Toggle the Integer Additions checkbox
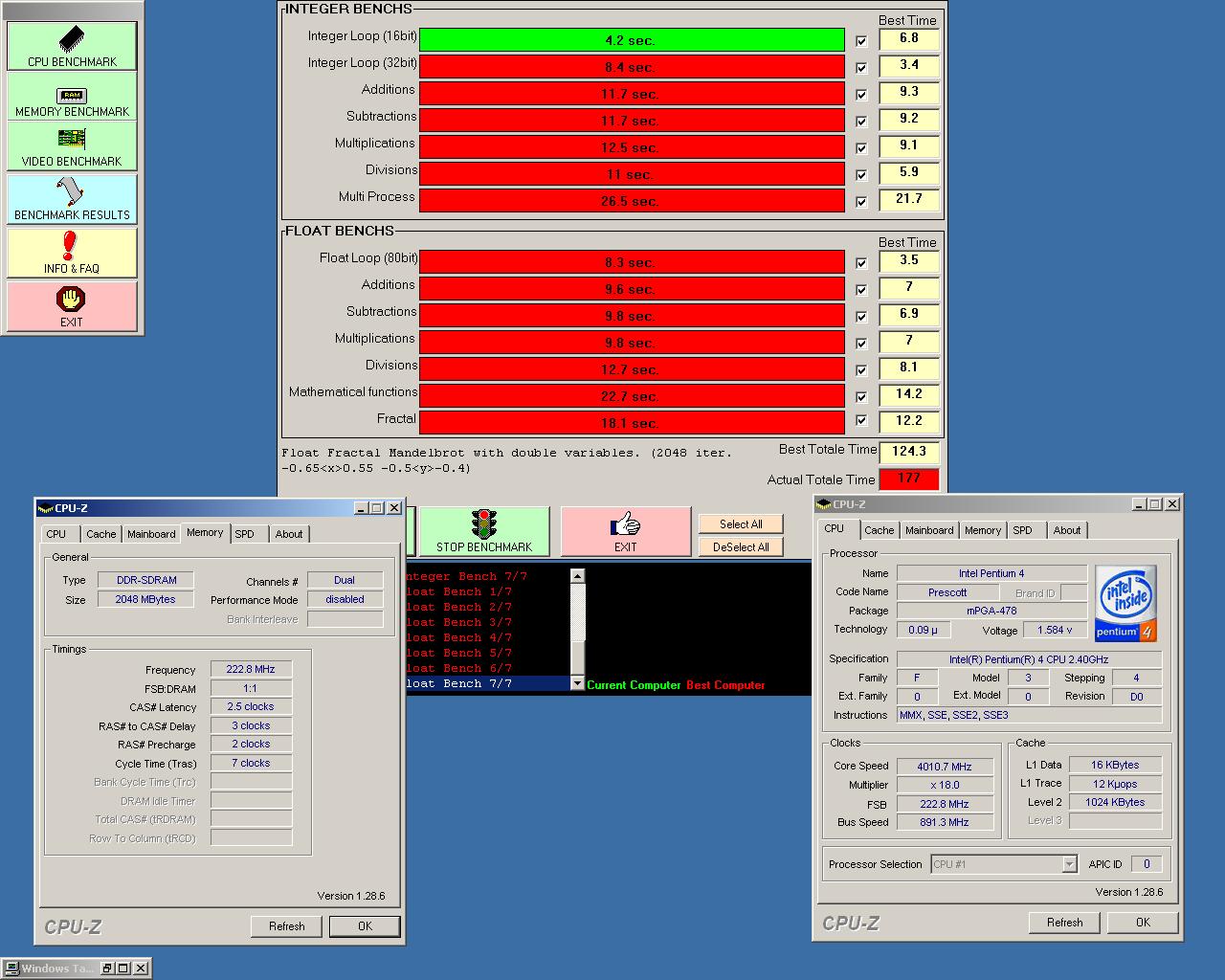Viewport: 1225px width, 980px height. click(861, 95)
